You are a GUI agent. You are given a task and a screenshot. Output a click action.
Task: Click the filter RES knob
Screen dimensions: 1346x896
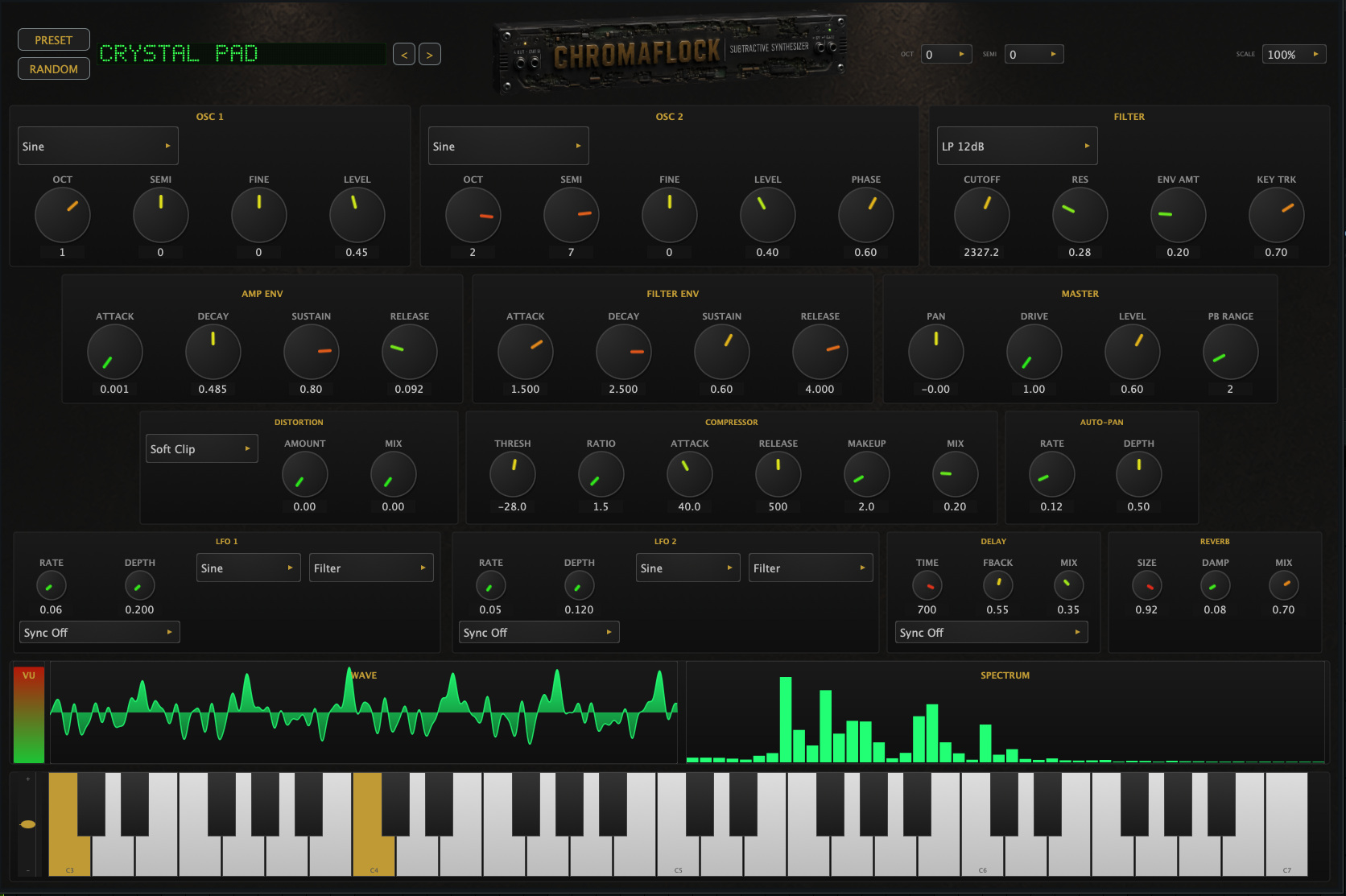click(x=1080, y=215)
